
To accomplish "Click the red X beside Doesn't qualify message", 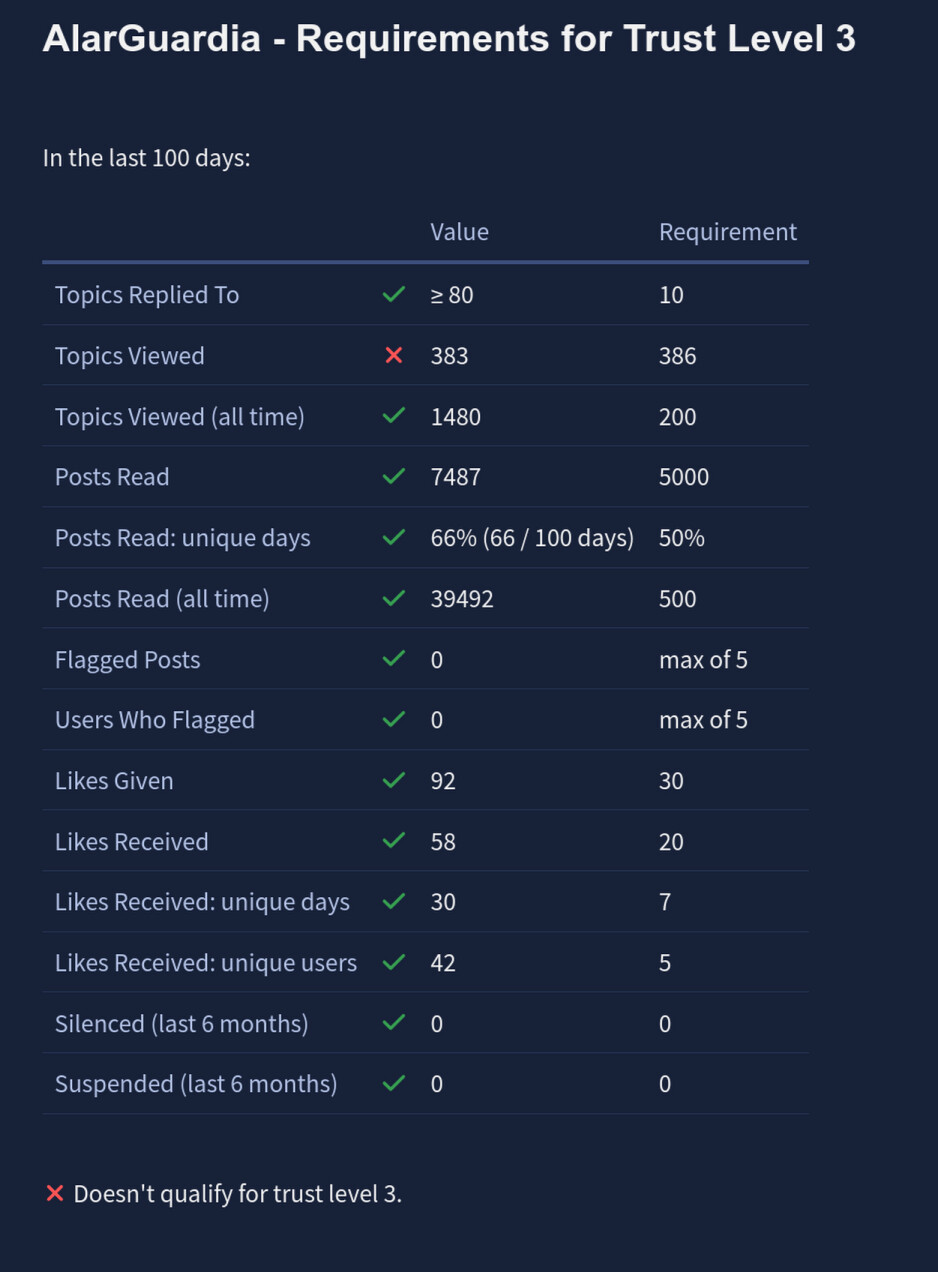I will coord(55,1193).
